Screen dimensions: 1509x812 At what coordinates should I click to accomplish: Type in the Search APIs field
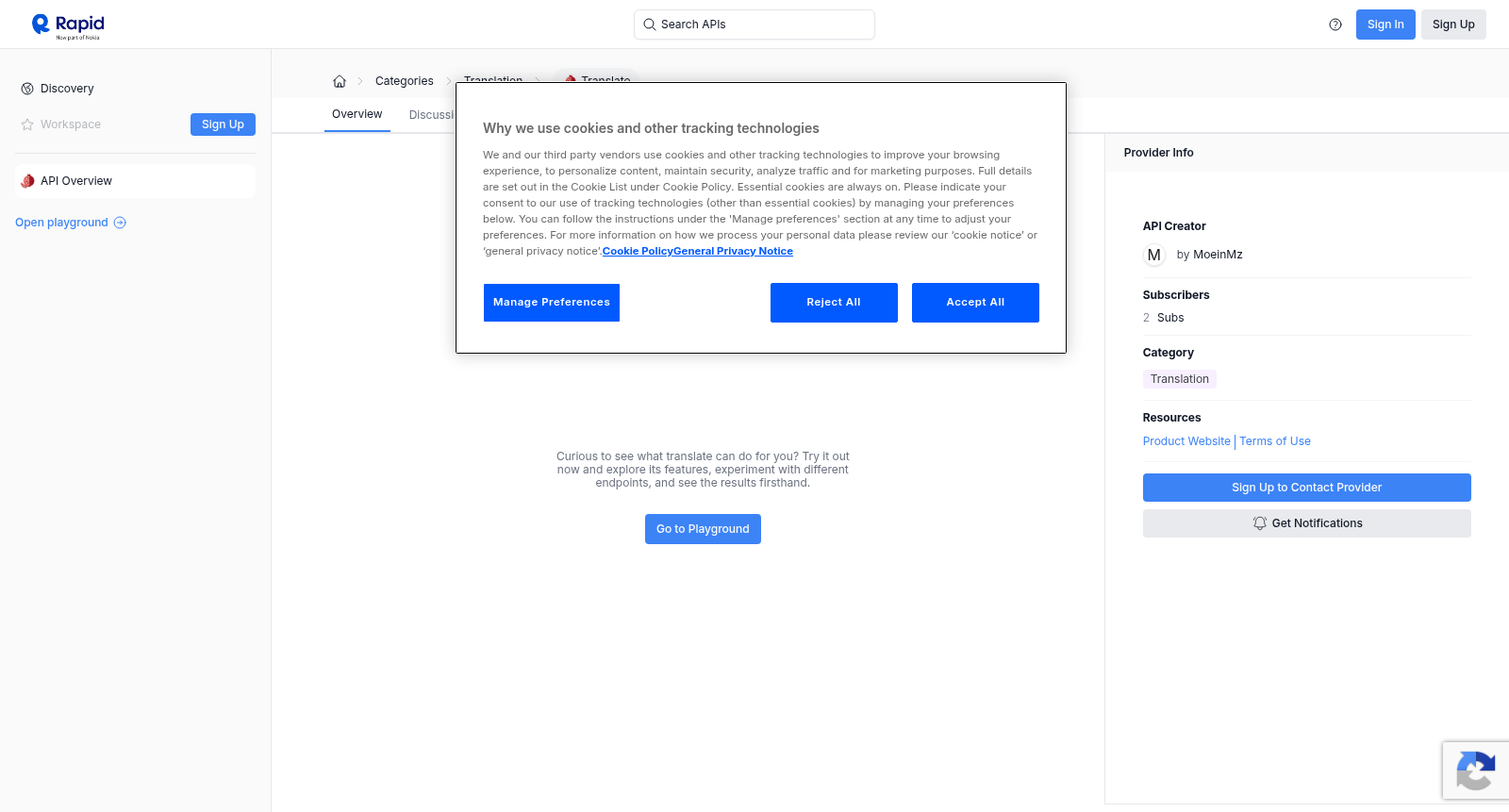click(754, 25)
